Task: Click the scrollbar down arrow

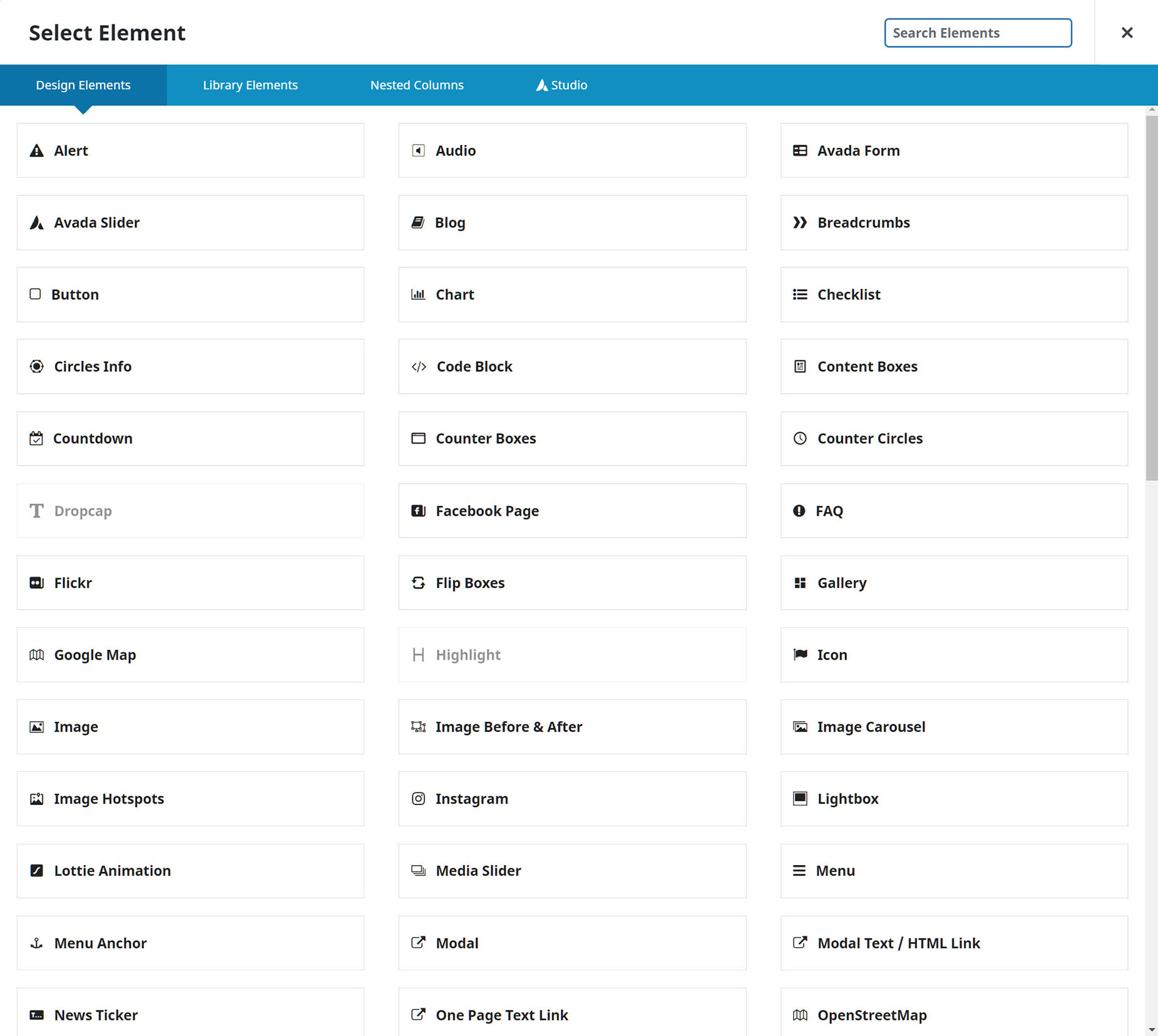Action: click(1152, 1030)
